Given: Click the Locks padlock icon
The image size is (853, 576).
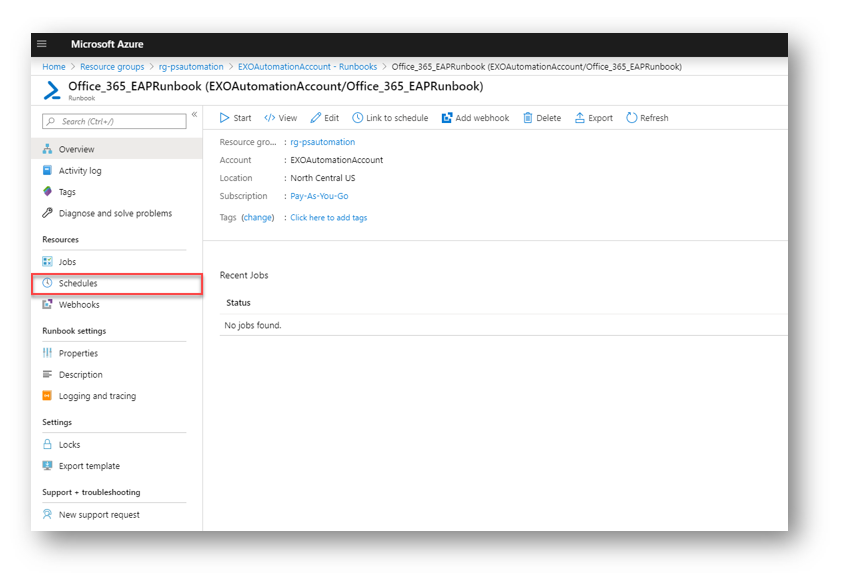Looking at the screenshot, I should click(47, 444).
